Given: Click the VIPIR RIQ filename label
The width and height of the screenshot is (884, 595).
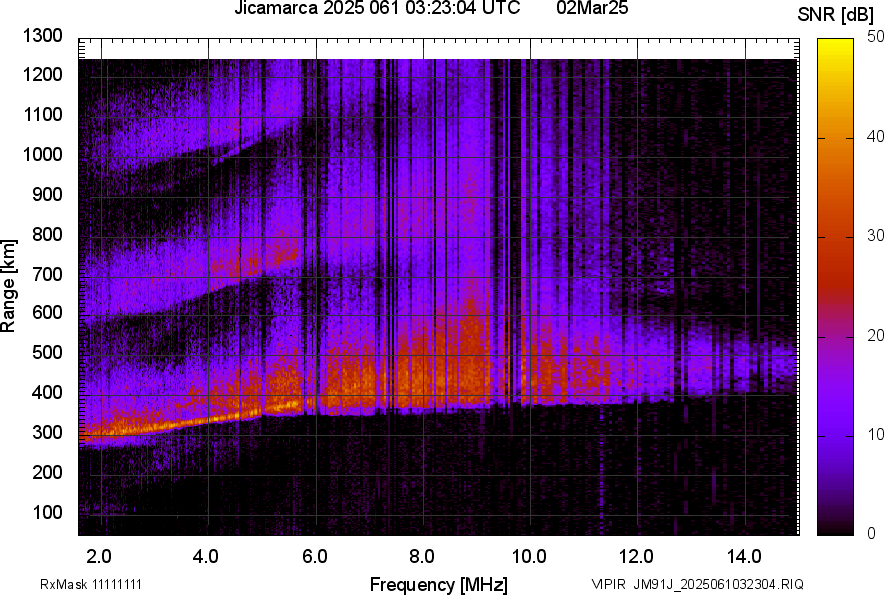Looking at the screenshot, I should (697, 584).
